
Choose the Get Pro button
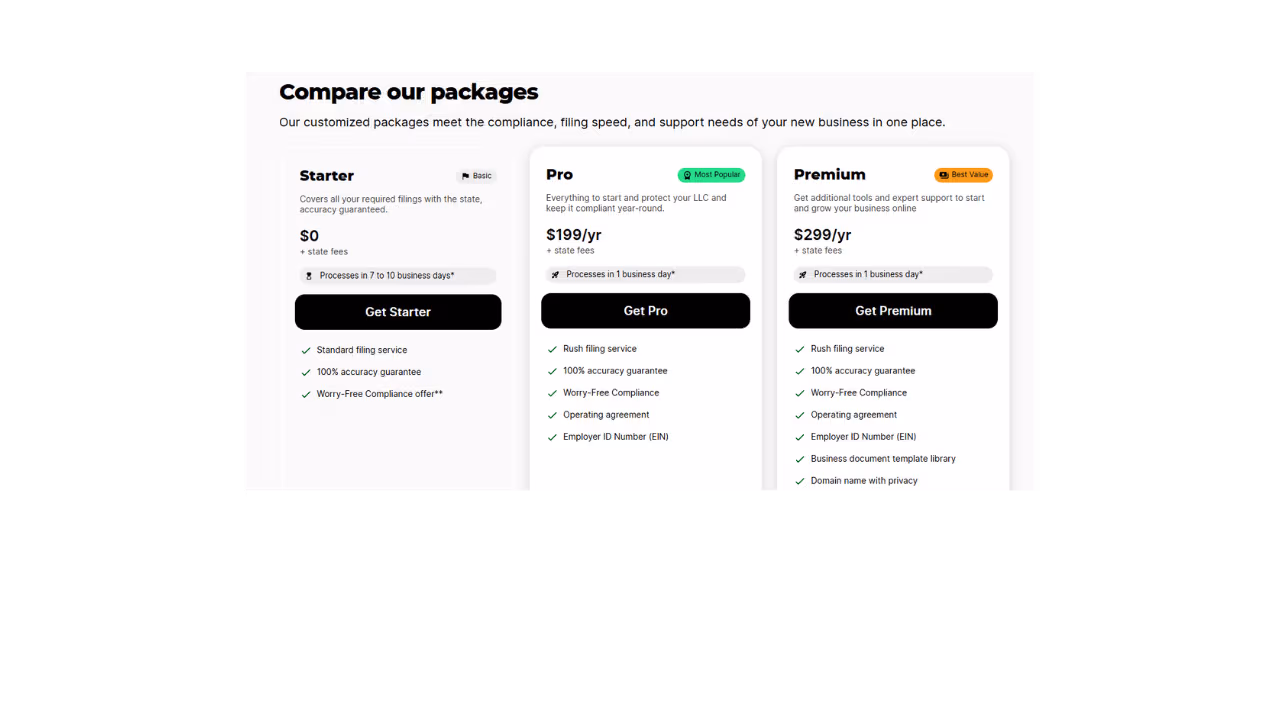[645, 311]
